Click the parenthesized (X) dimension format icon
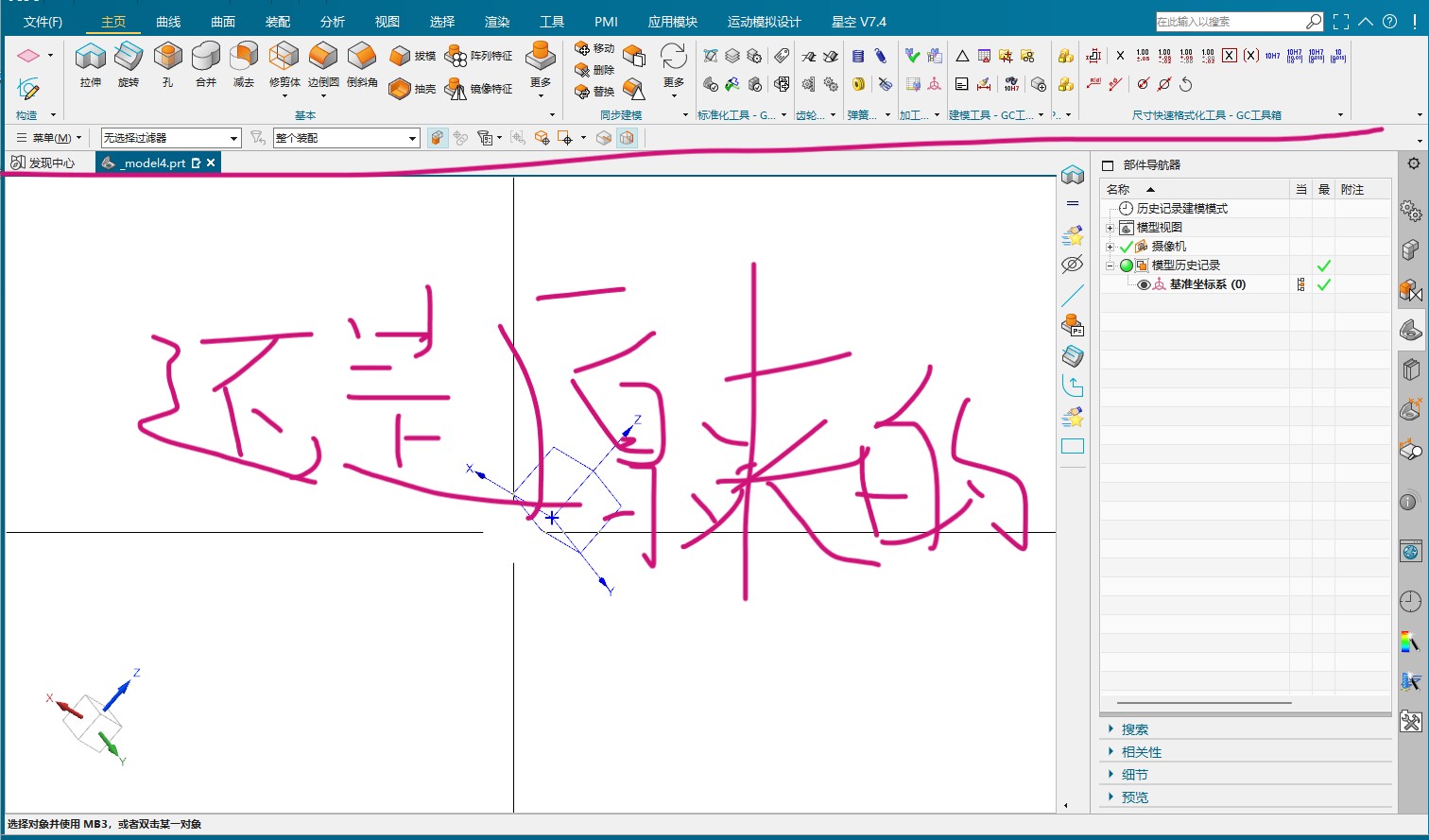 (1250, 56)
